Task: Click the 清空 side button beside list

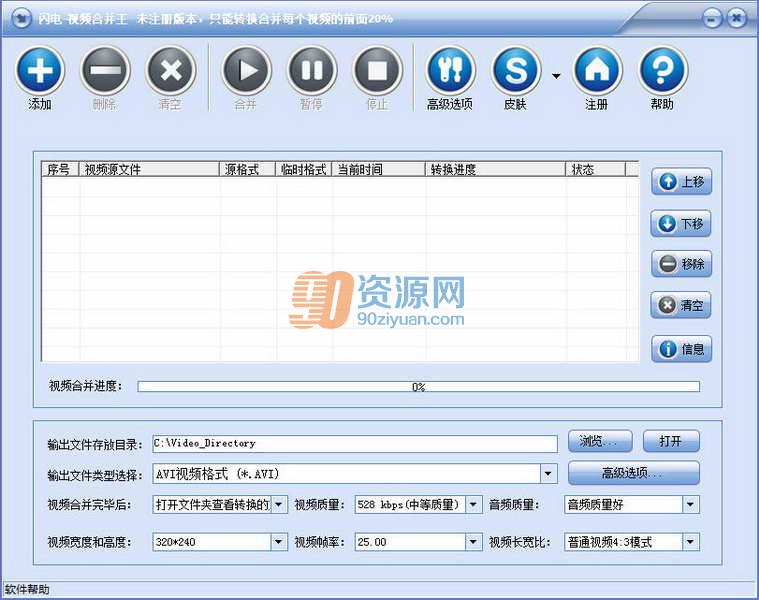Action: (681, 305)
